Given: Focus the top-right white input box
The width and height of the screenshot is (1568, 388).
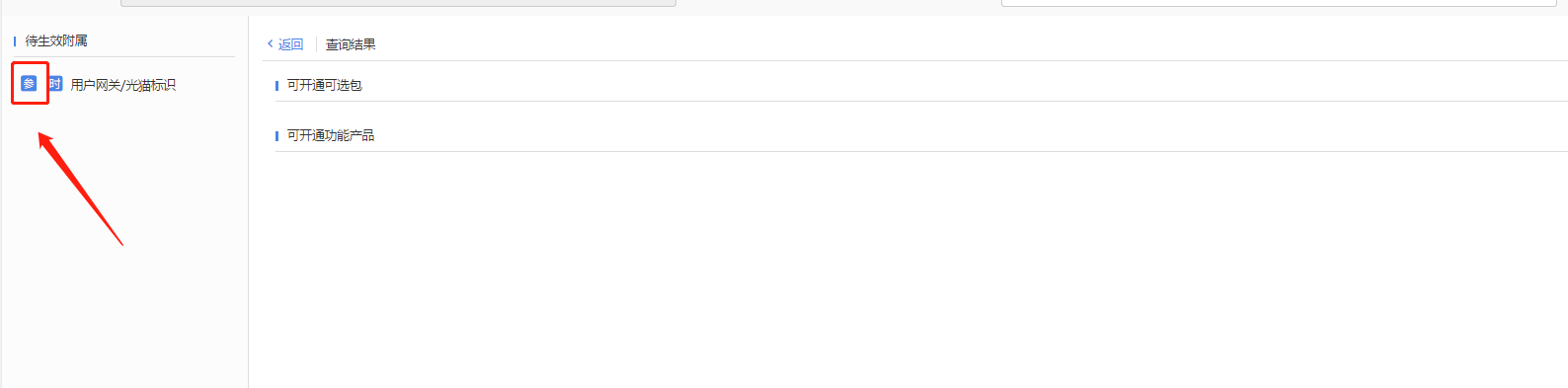Looking at the screenshot, I should tap(1279, 3).
